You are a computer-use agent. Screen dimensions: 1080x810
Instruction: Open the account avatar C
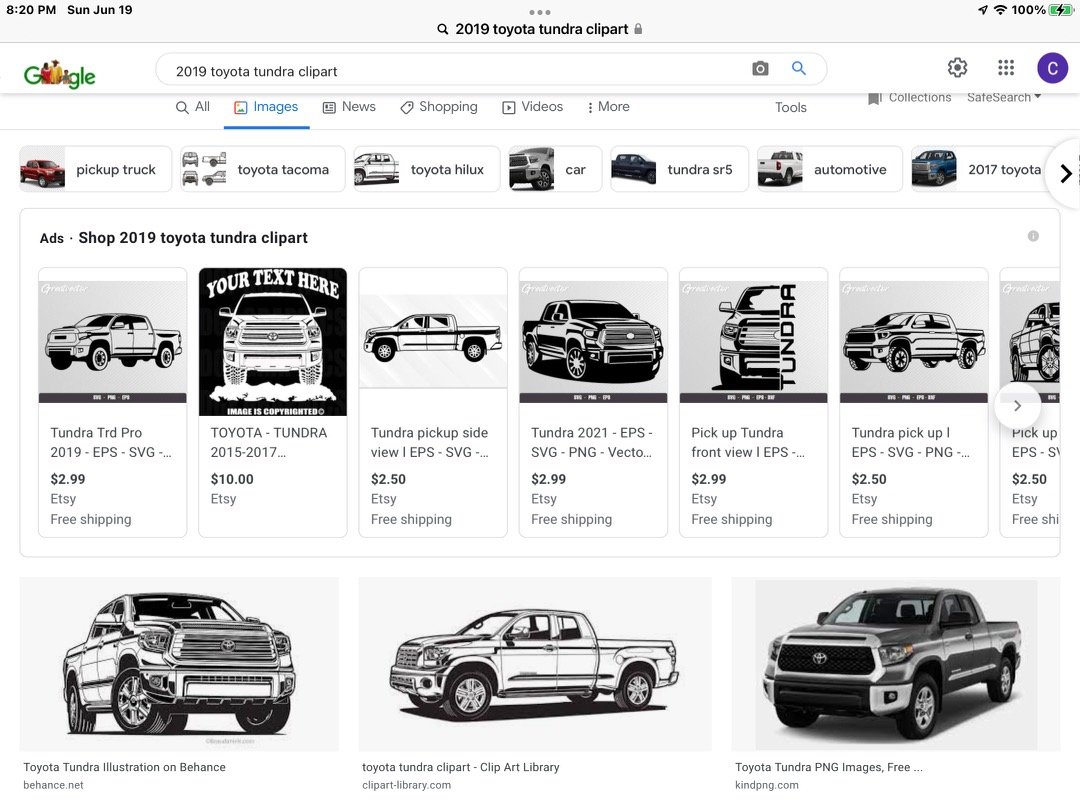1052,68
